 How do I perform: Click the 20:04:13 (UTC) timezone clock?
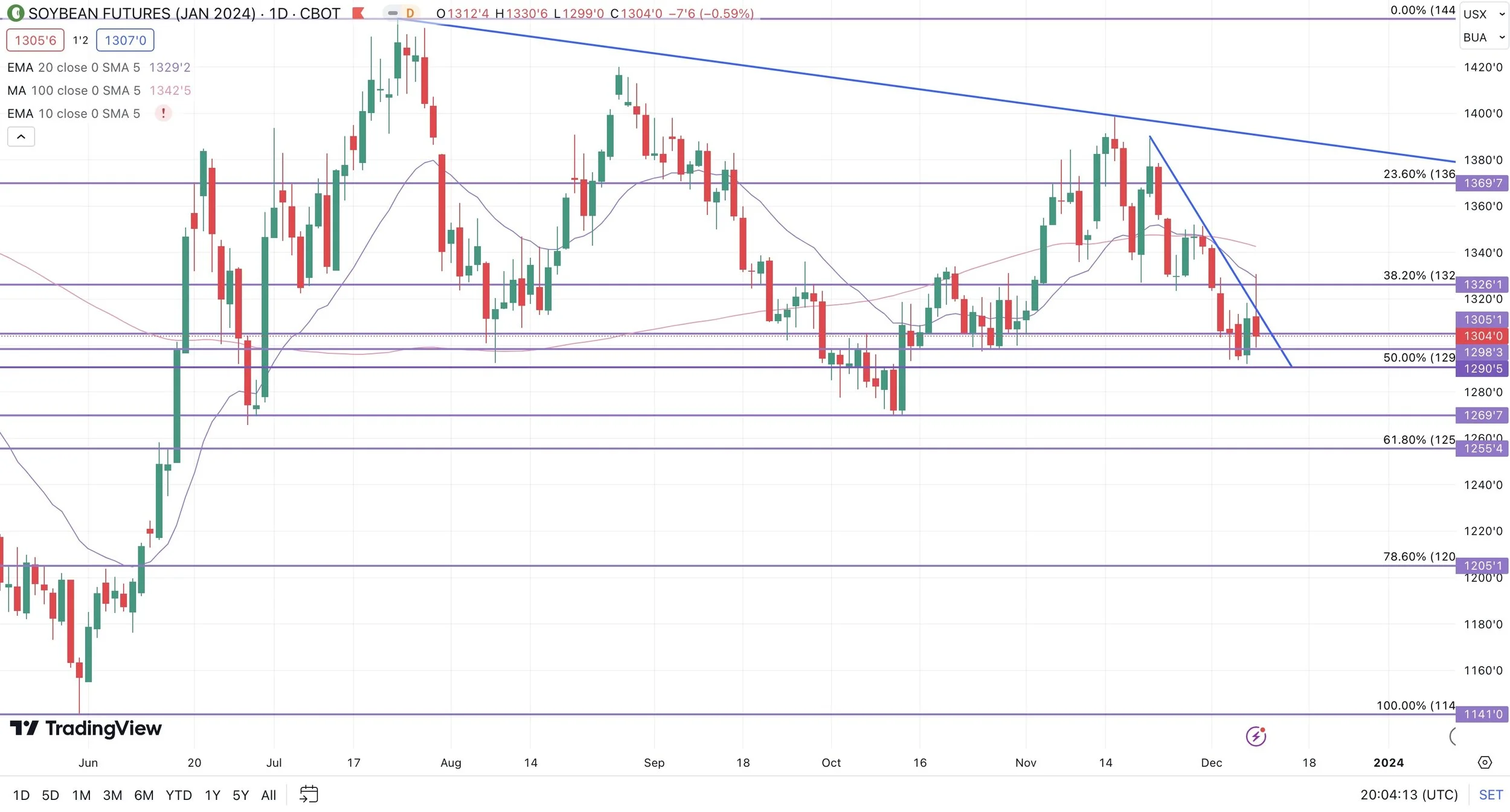point(1409,794)
